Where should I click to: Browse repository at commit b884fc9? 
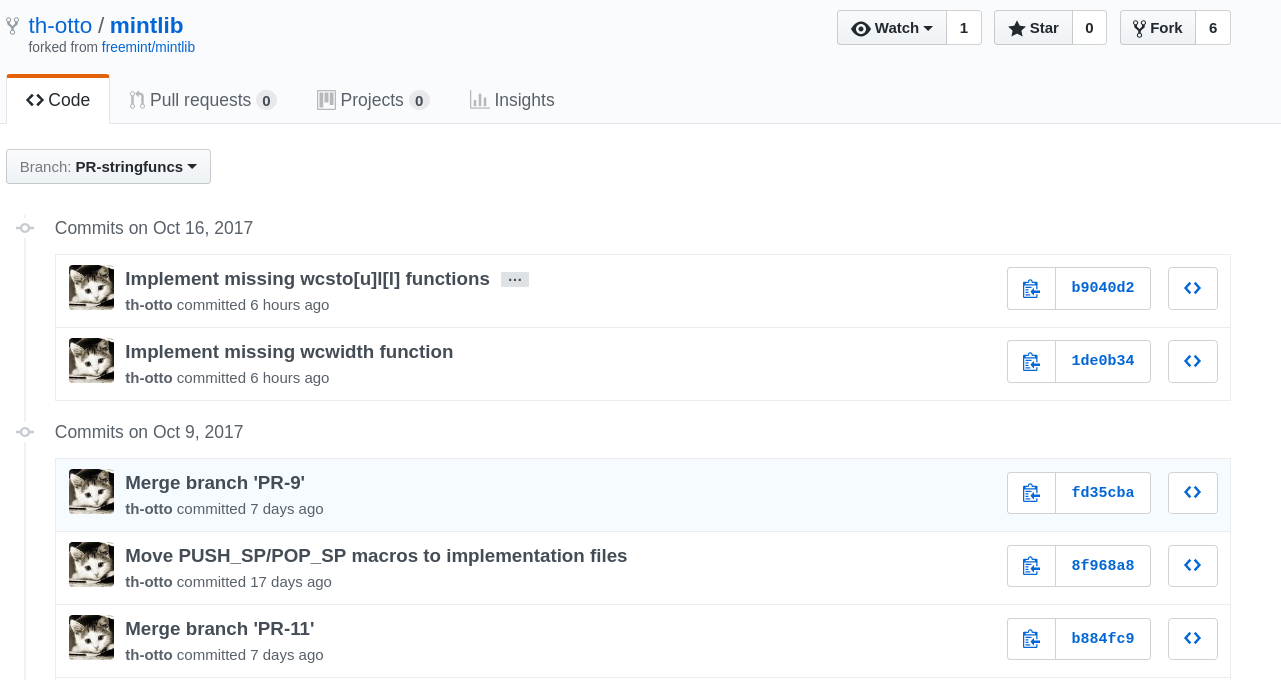[x=1192, y=639]
